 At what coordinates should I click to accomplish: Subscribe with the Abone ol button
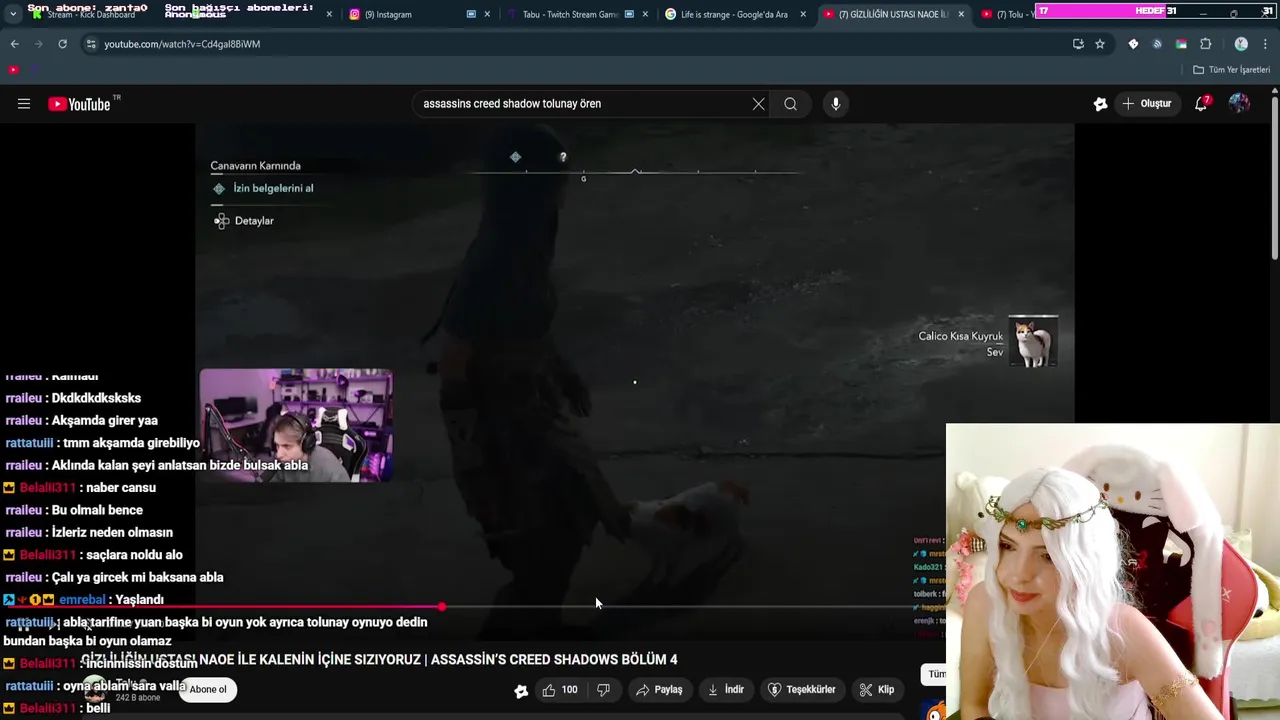[x=208, y=689]
